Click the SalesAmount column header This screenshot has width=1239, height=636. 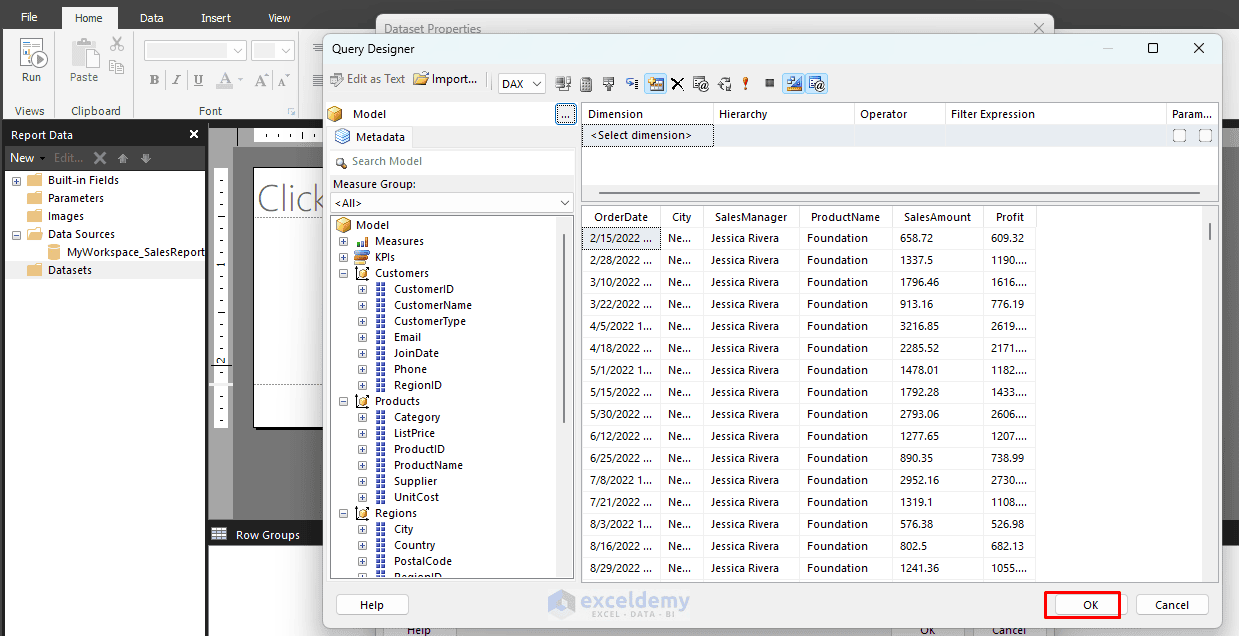point(937,217)
